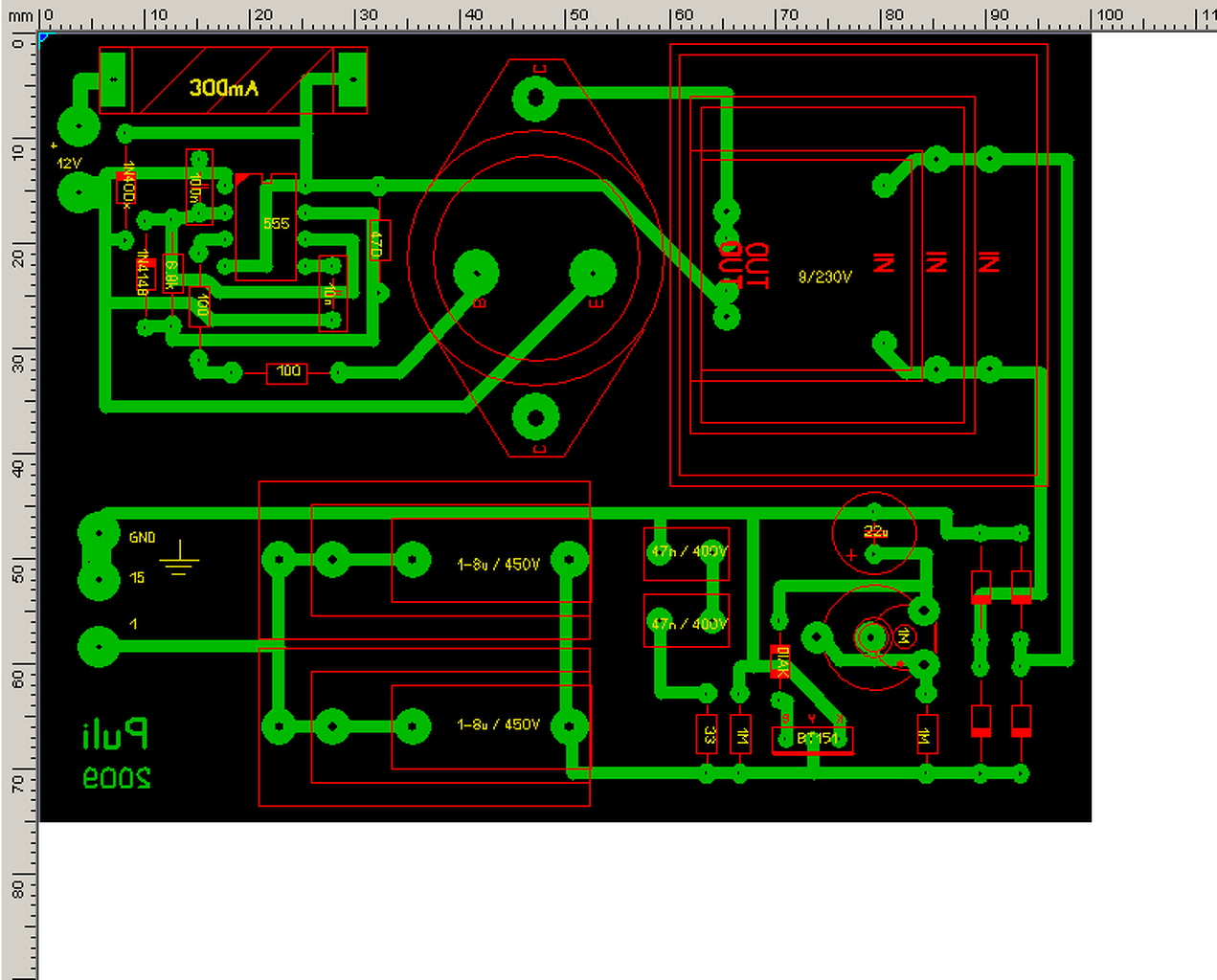Click the mm unit label on the ruler
The height and width of the screenshot is (980, 1217).
[x=19, y=16]
